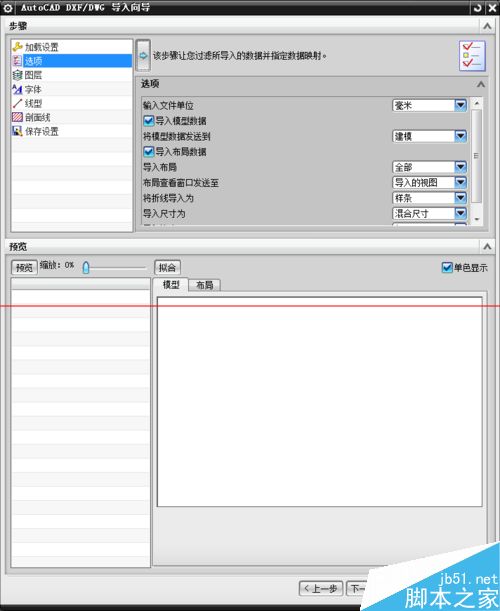Viewport: 500px width, 611px height.
Task: Click the 保存设置 save icon
Action: [x=18, y=131]
